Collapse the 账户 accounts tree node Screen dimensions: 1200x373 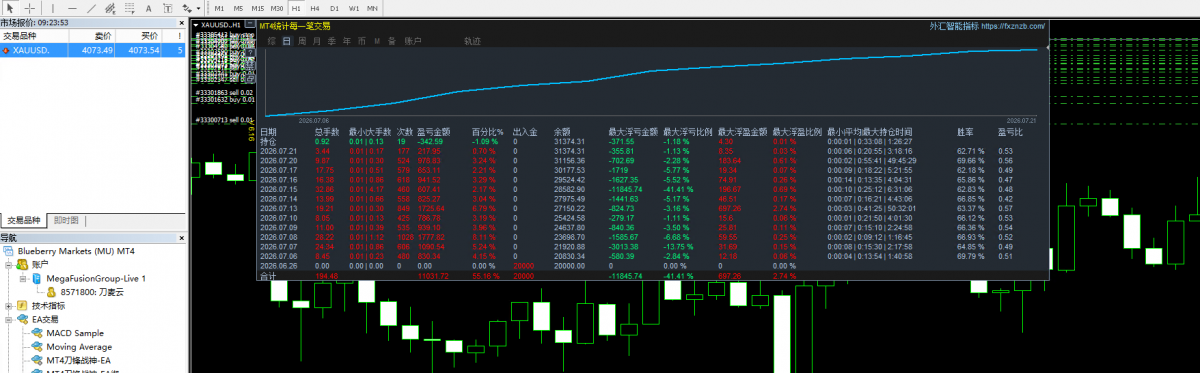(9, 264)
